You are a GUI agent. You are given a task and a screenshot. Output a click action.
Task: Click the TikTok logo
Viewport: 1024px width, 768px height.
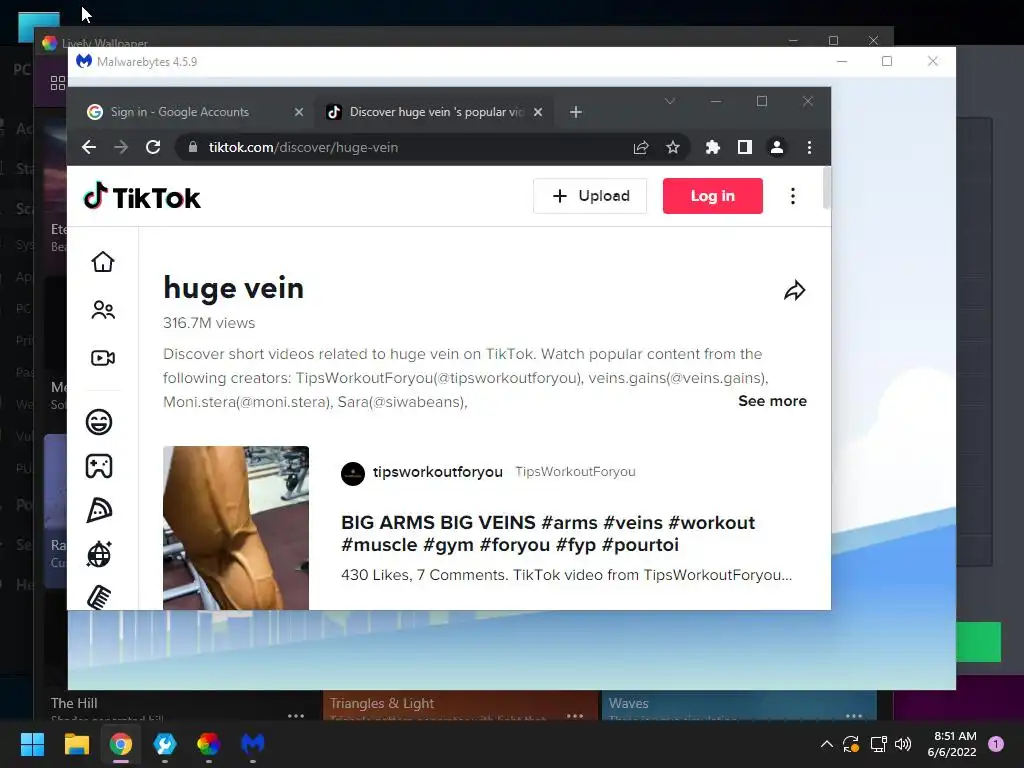coord(142,197)
